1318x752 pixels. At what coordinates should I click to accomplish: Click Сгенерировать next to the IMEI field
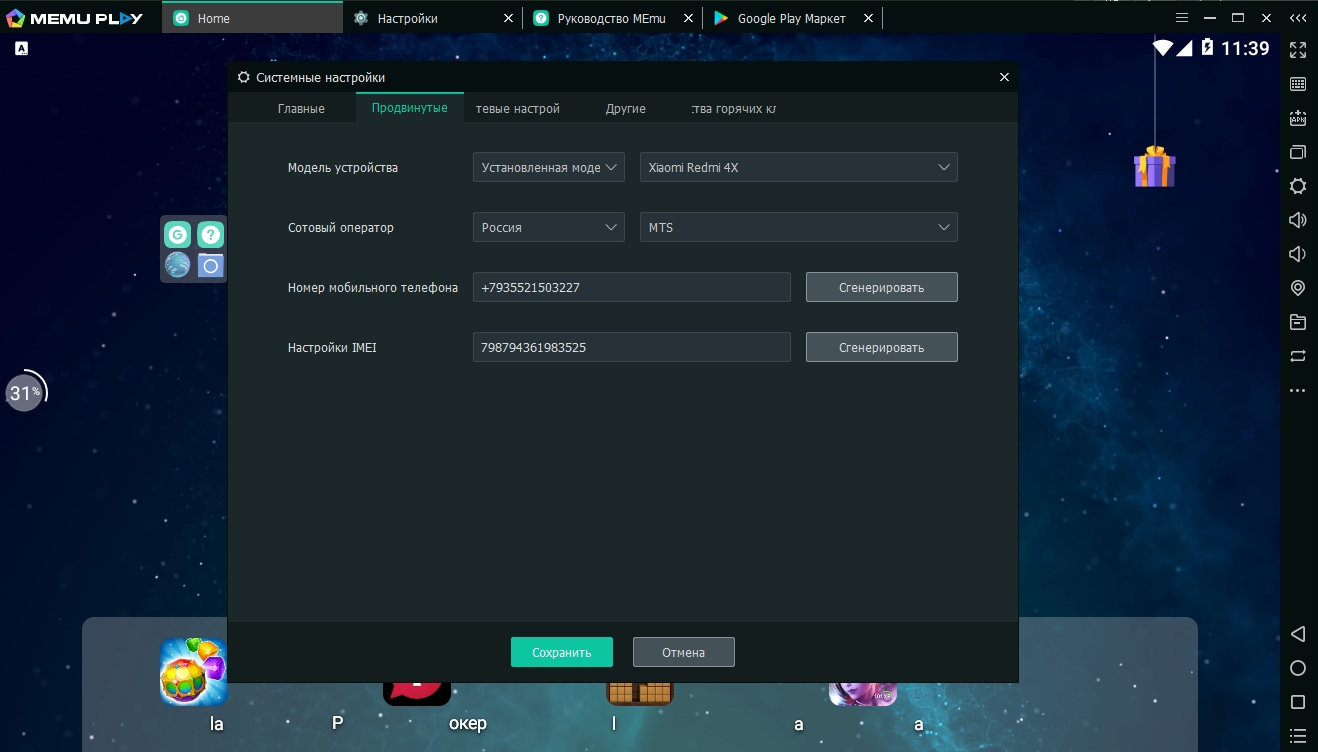pos(881,347)
